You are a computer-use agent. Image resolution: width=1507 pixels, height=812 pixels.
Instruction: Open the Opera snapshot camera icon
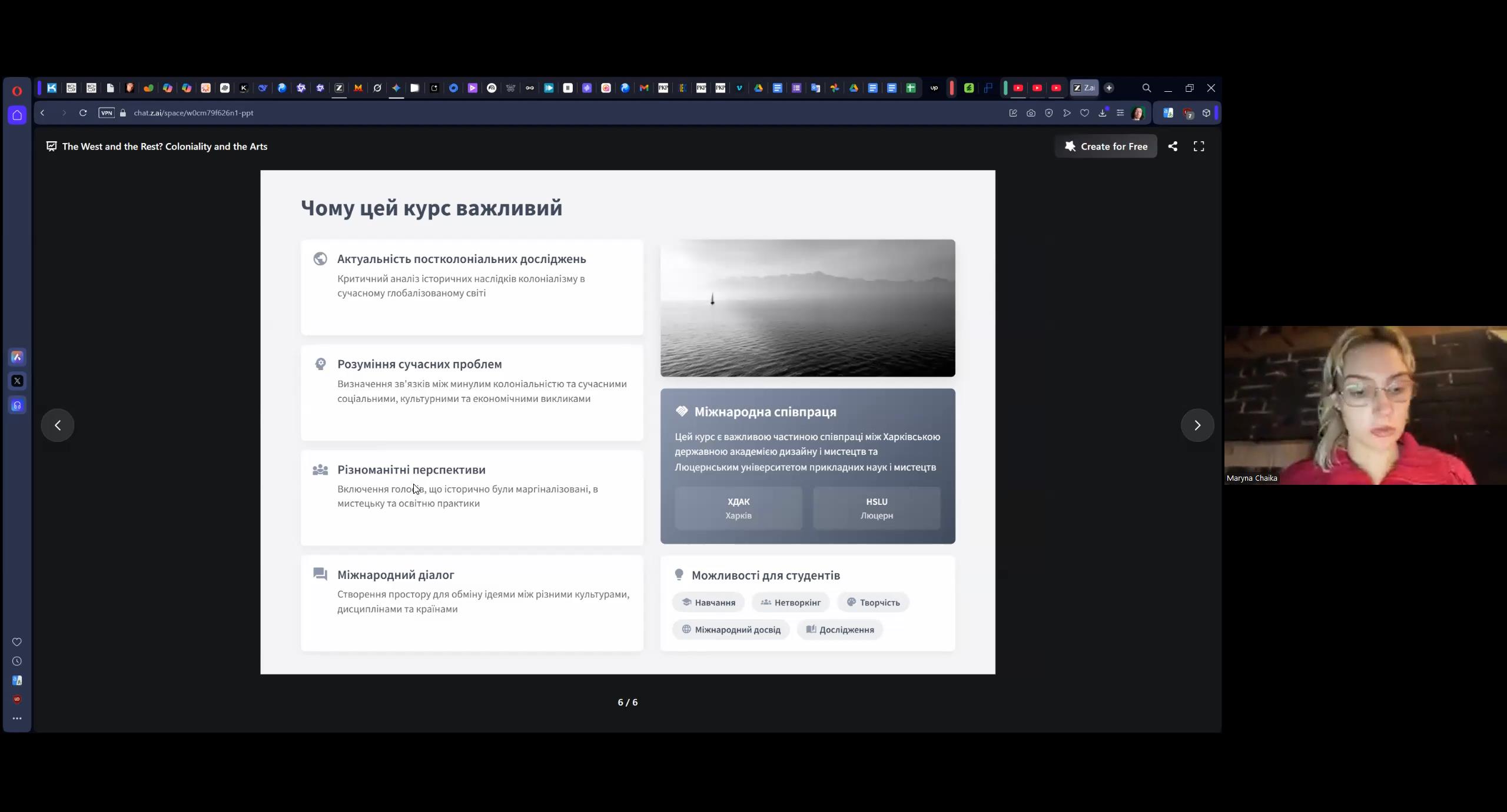(1031, 113)
